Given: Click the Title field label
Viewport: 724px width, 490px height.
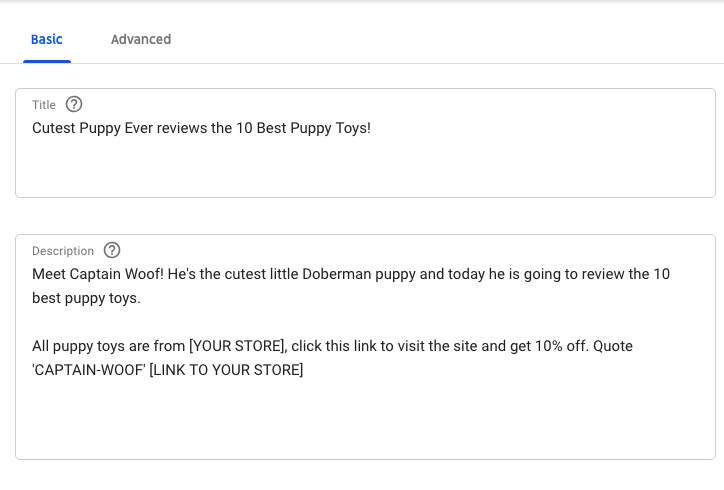Looking at the screenshot, I should 44,105.
